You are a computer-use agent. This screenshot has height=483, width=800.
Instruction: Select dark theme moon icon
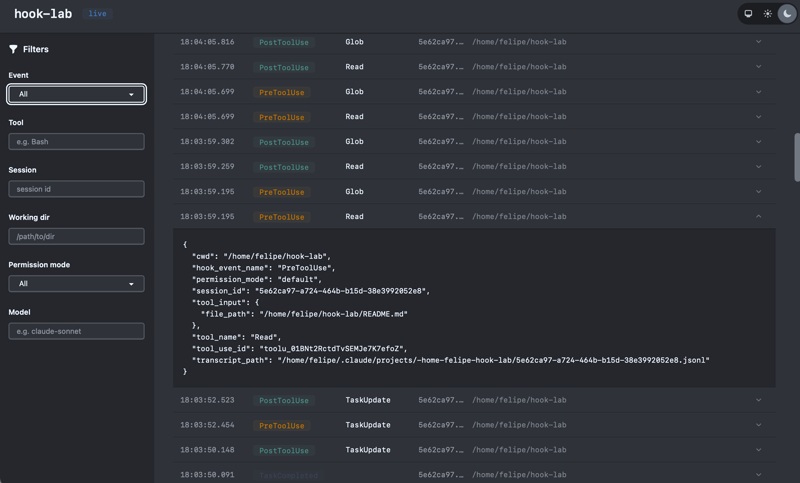tap(788, 14)
